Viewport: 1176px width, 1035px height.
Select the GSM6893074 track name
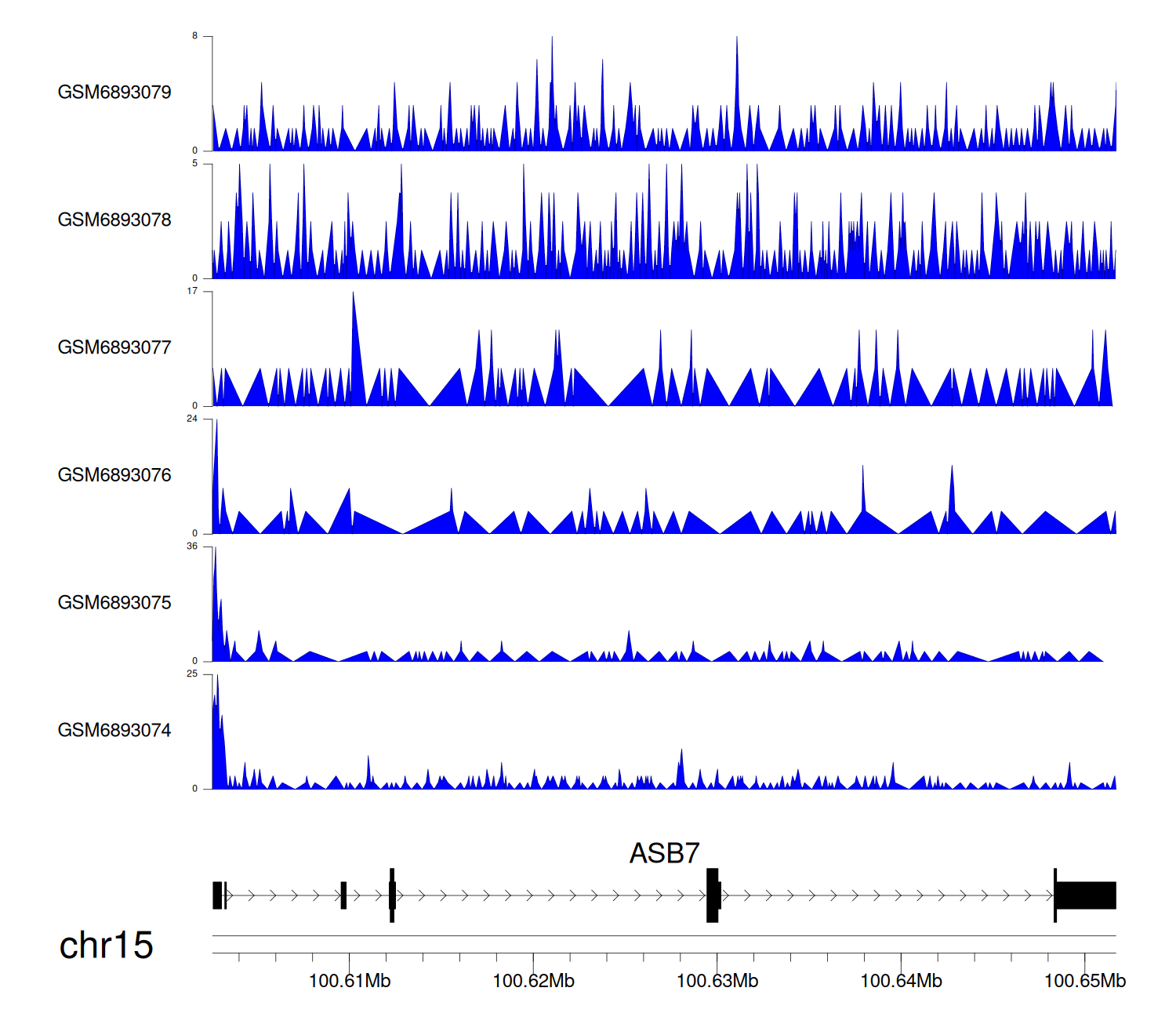(114, 731)
